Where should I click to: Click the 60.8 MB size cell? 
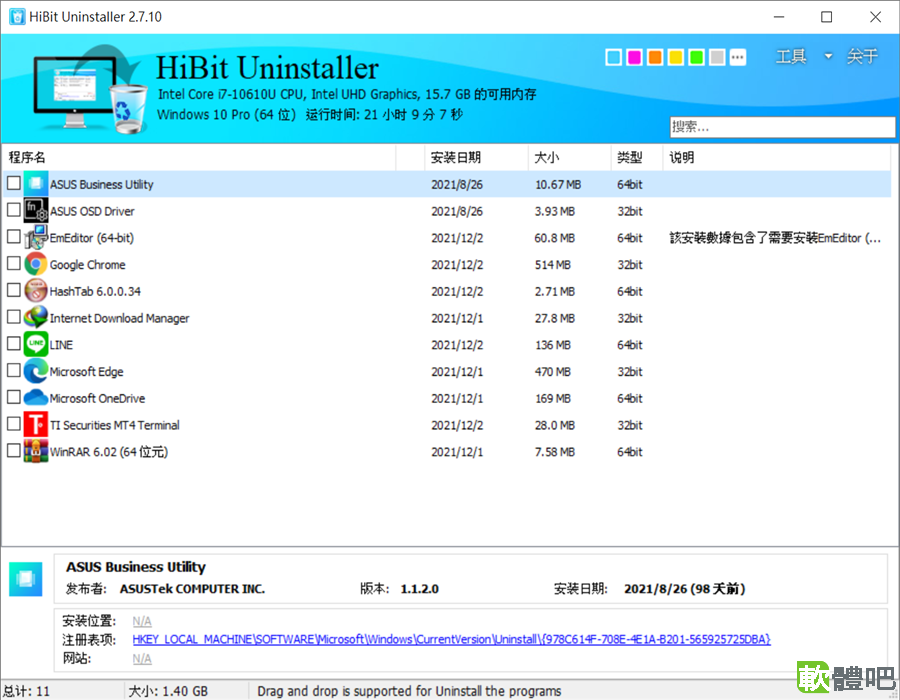554,238
